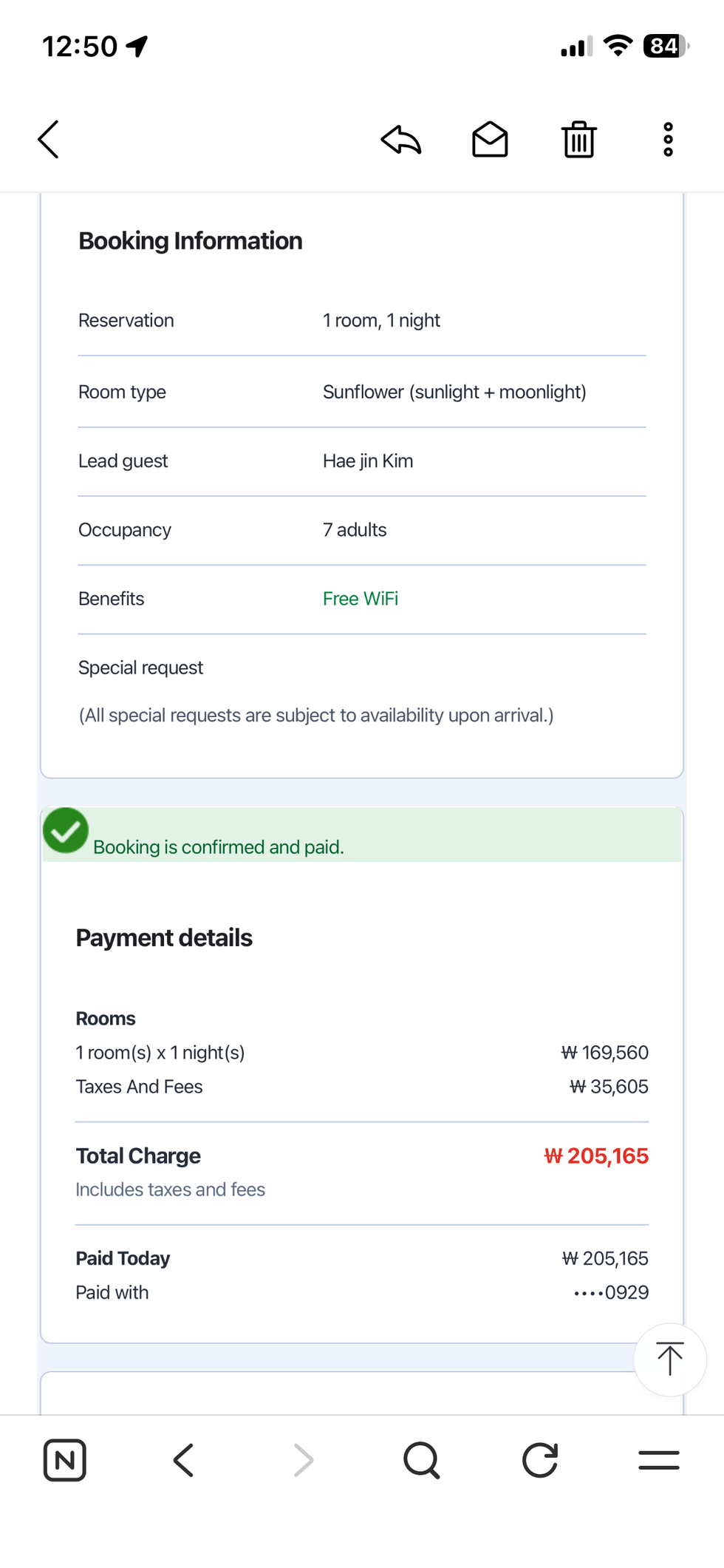Image resolution: width=724 pixels, height=1568 pixels.
Task: Tap scroll-to-top arrow button
Action: coord(669,1359)
